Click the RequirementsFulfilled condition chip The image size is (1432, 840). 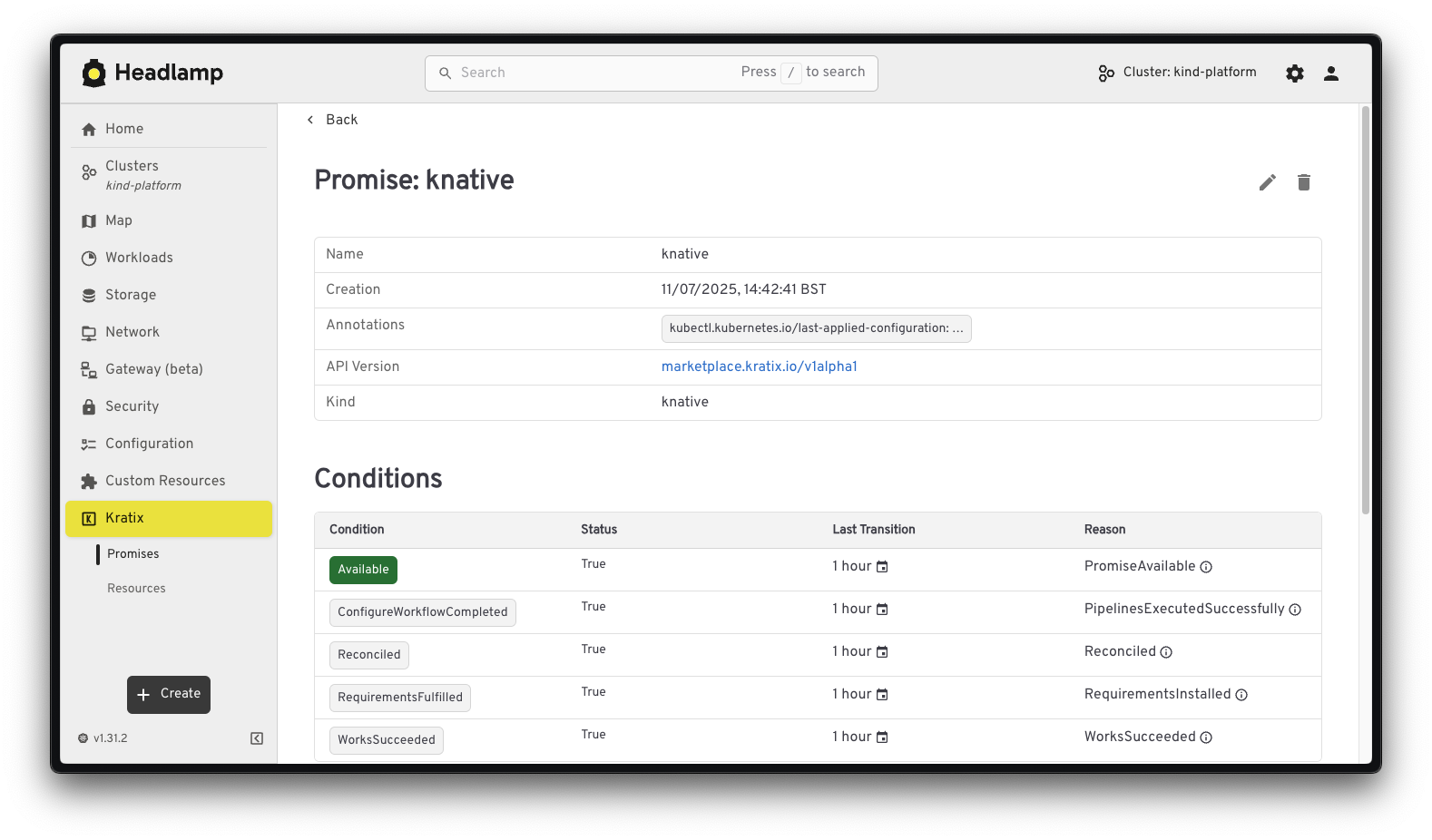400,698
